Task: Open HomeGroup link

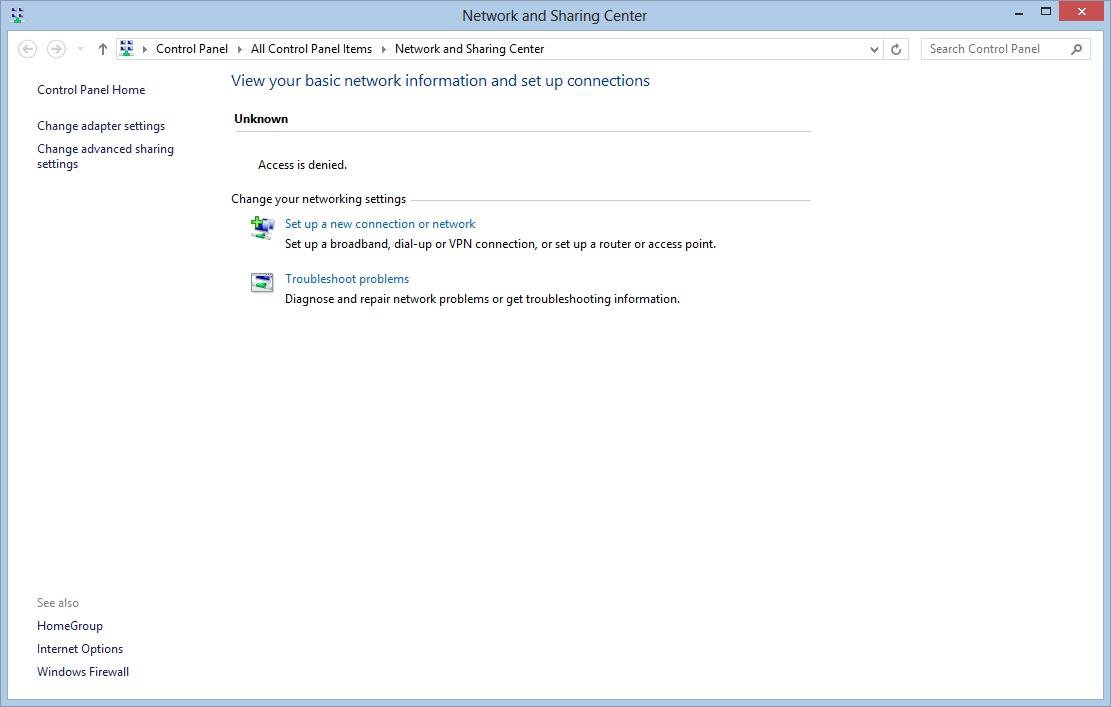Action: [x=69, y=626]
